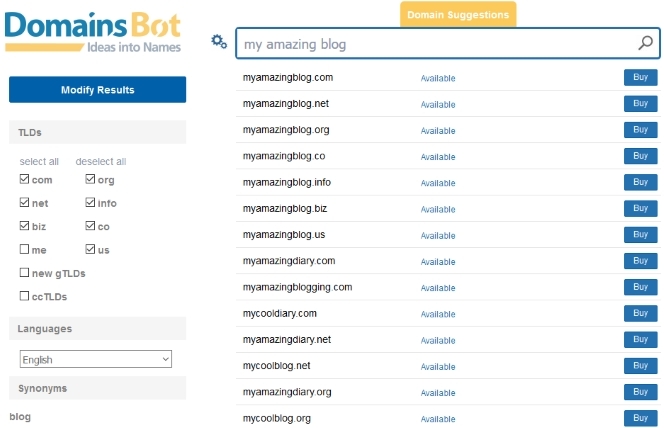664x428 pixels.
Task: Select the myamazingblog.us domain name
Action: tap(284, 235)
